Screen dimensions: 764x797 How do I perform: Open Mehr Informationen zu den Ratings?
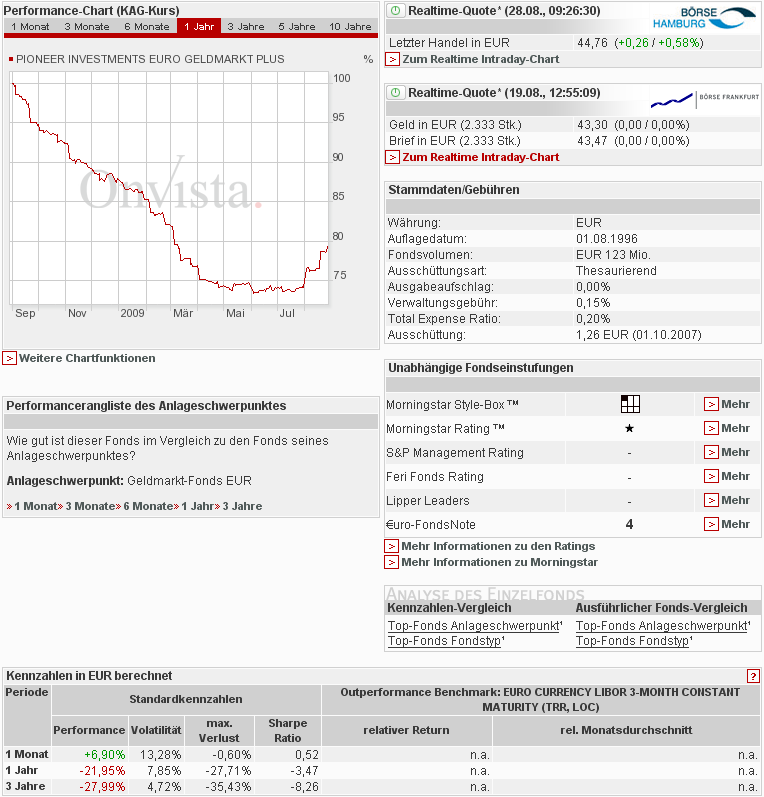click(498, 546)
